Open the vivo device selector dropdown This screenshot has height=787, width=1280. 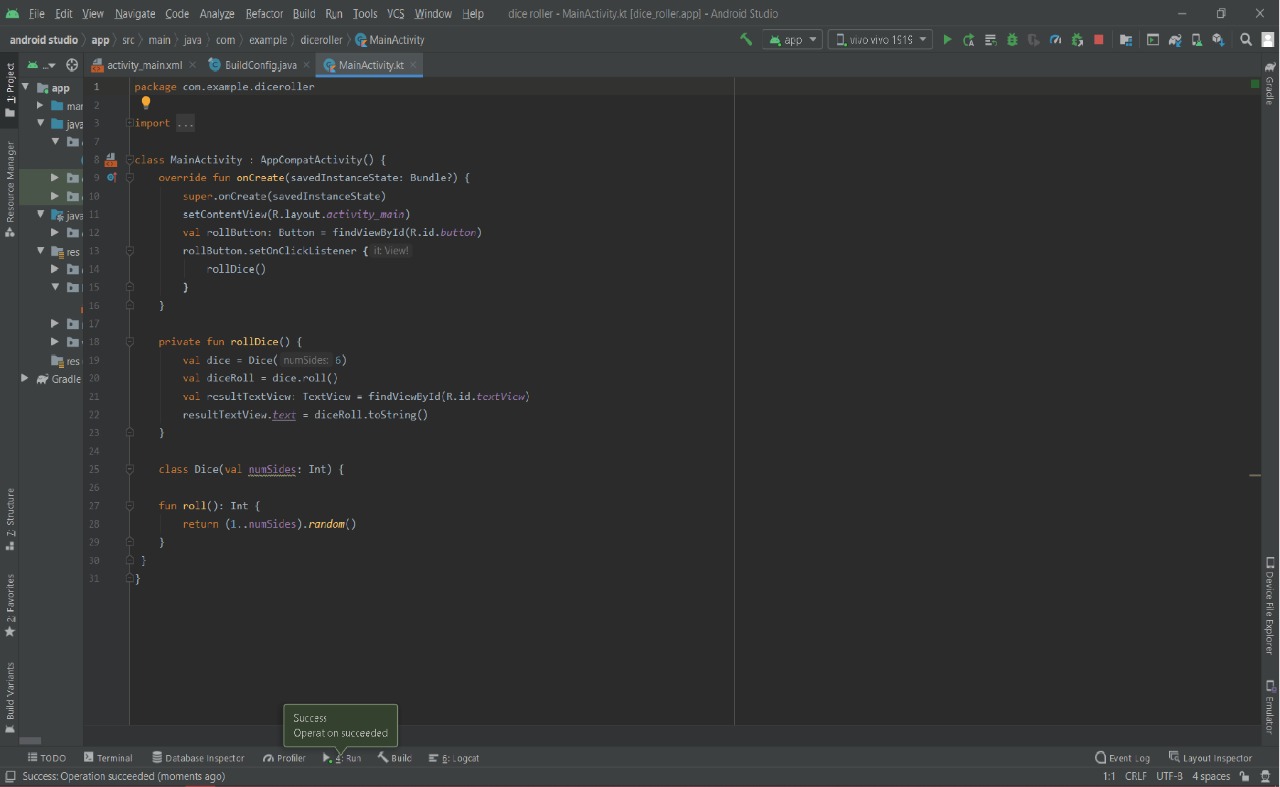[x=880, y=40]
